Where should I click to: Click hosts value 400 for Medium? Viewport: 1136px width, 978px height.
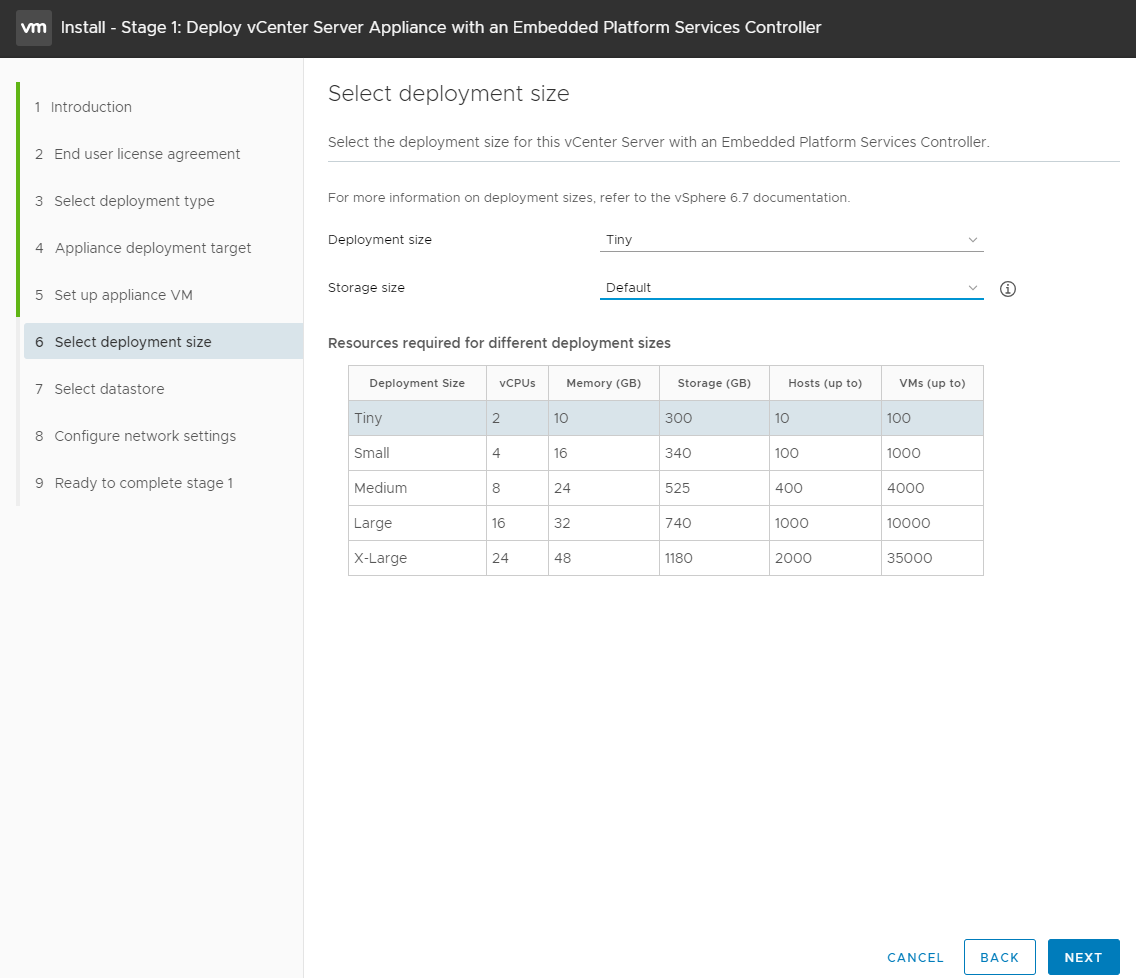coord(789,488)
